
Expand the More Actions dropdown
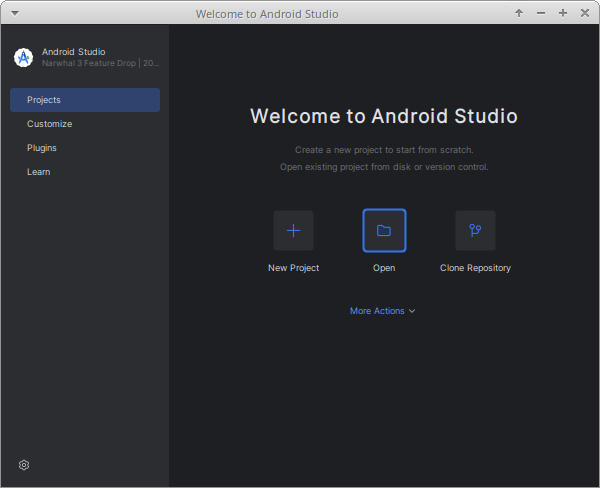382,311
